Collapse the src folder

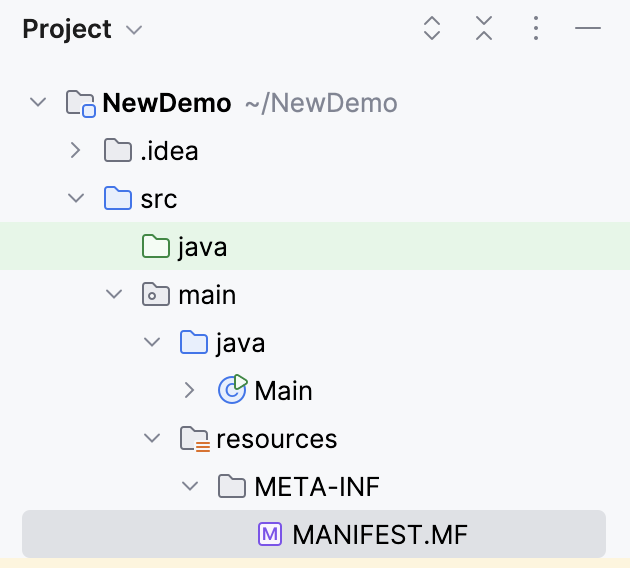(x=76, y=199)
